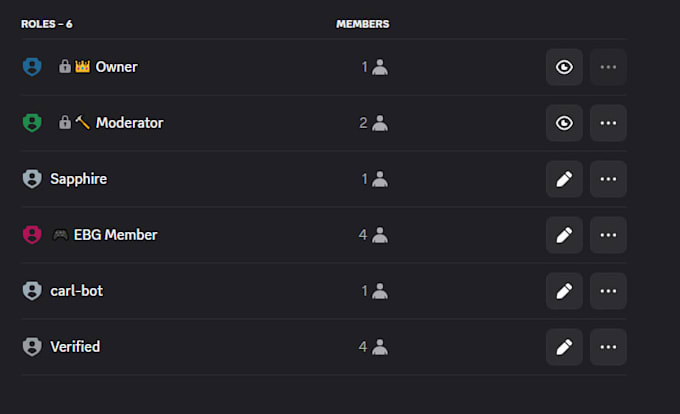Image resolution: width=680 pixels, height=414 pixels.
Task: Open more options for carl-bot role
Action: coord(608,291)
